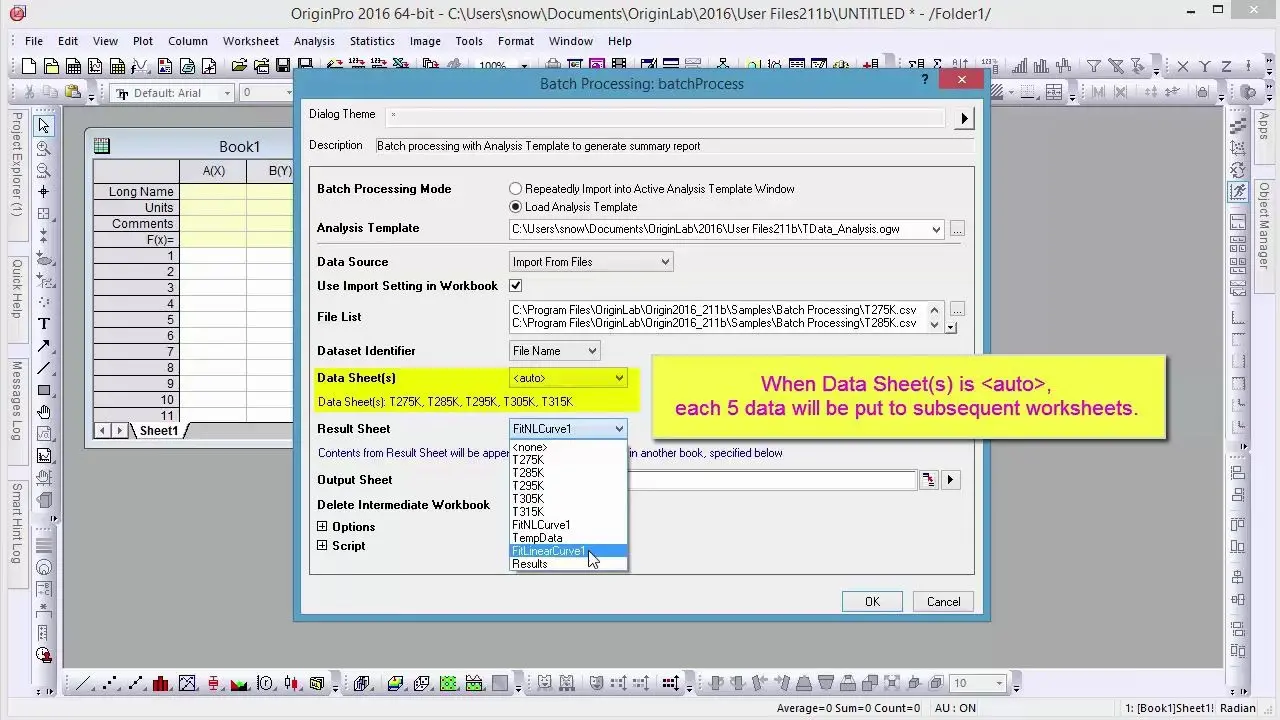Click the Scatter plot icon in bottom toolbar

coord(110,684)
